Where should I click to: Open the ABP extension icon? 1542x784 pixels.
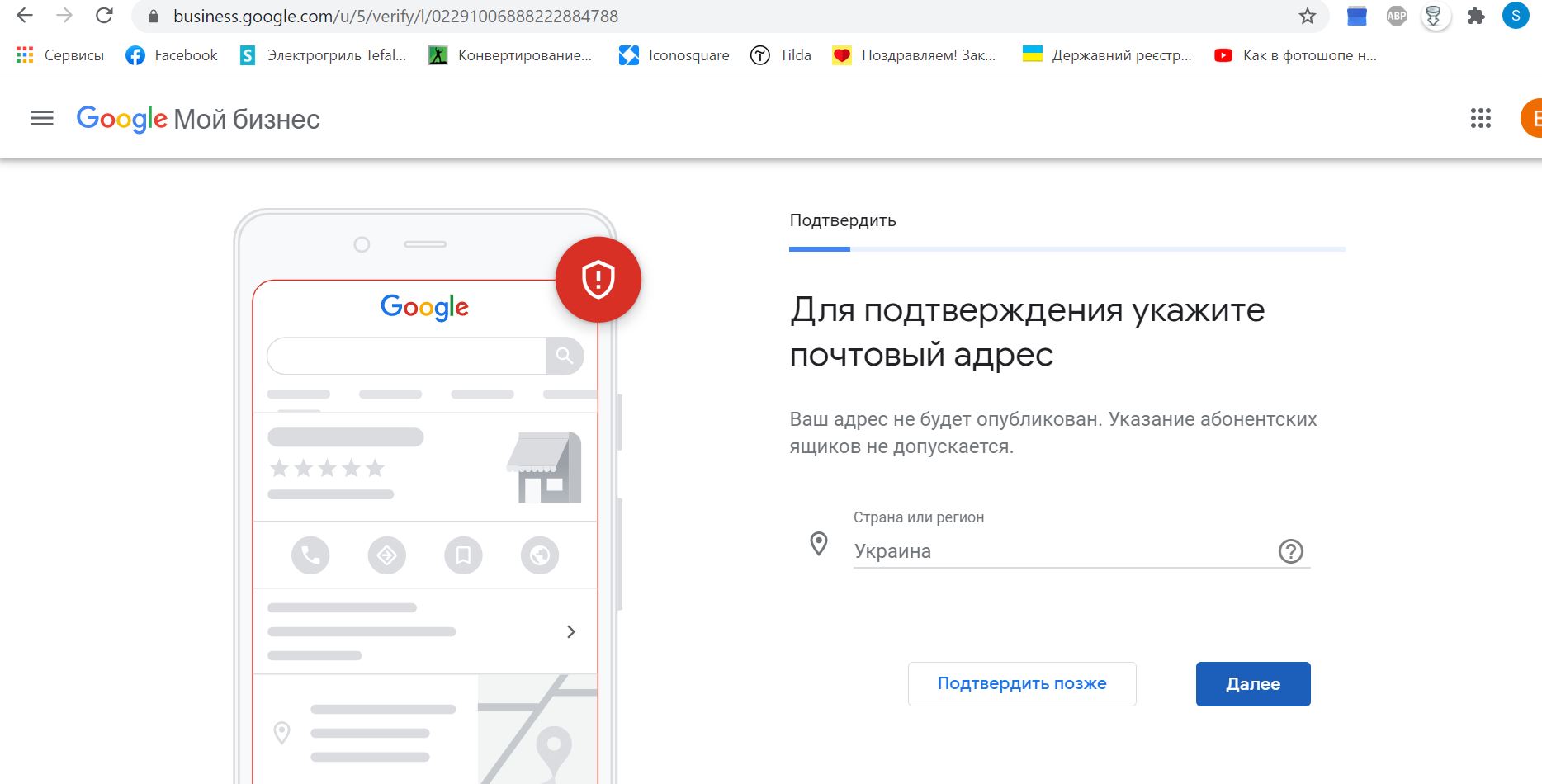click(x=1397, y=16)
